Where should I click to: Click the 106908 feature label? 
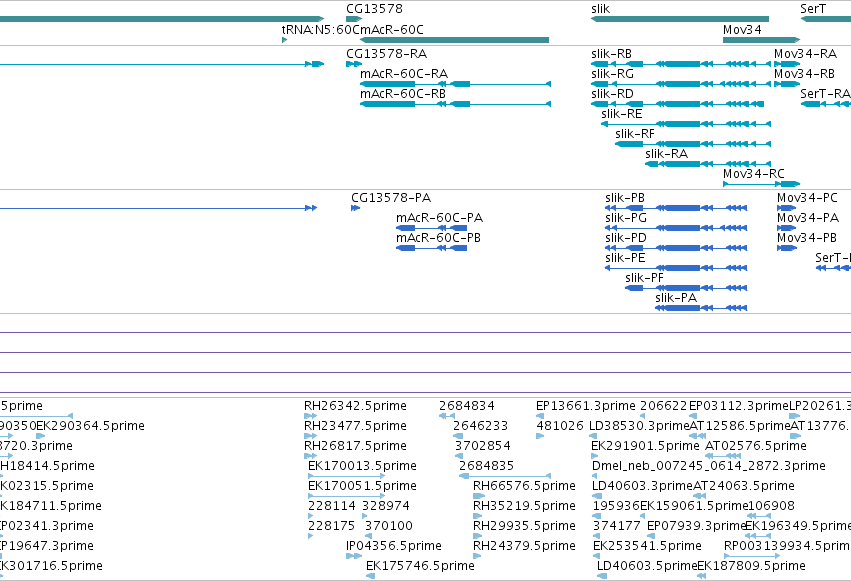(x=771, y=506)
